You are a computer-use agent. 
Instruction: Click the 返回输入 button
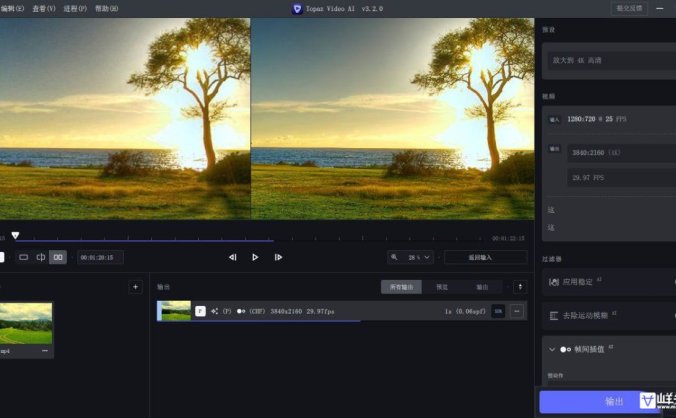pyautogui.click(x=486, y=257)
